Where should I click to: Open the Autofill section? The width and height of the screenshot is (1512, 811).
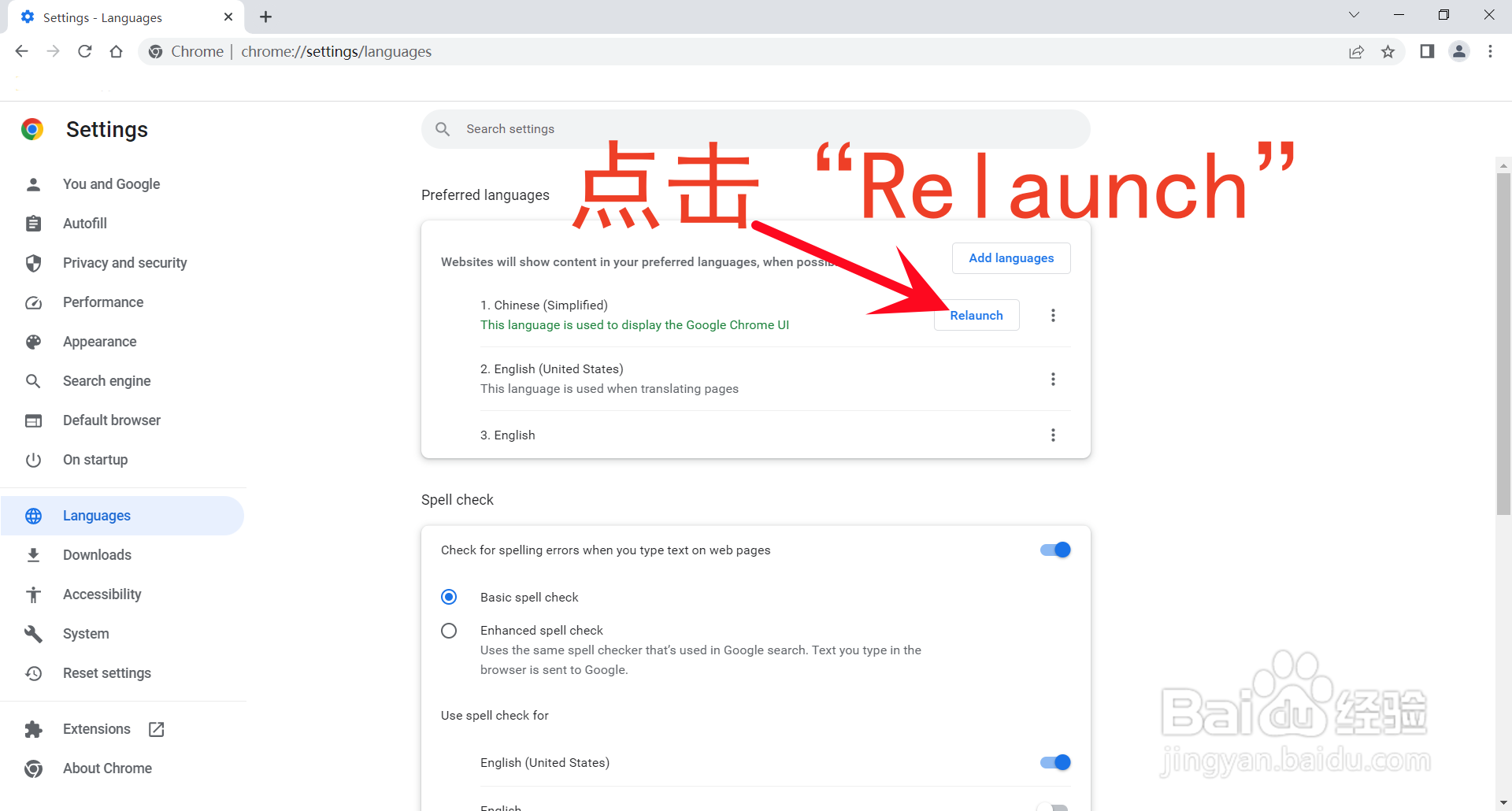[122, 224]
